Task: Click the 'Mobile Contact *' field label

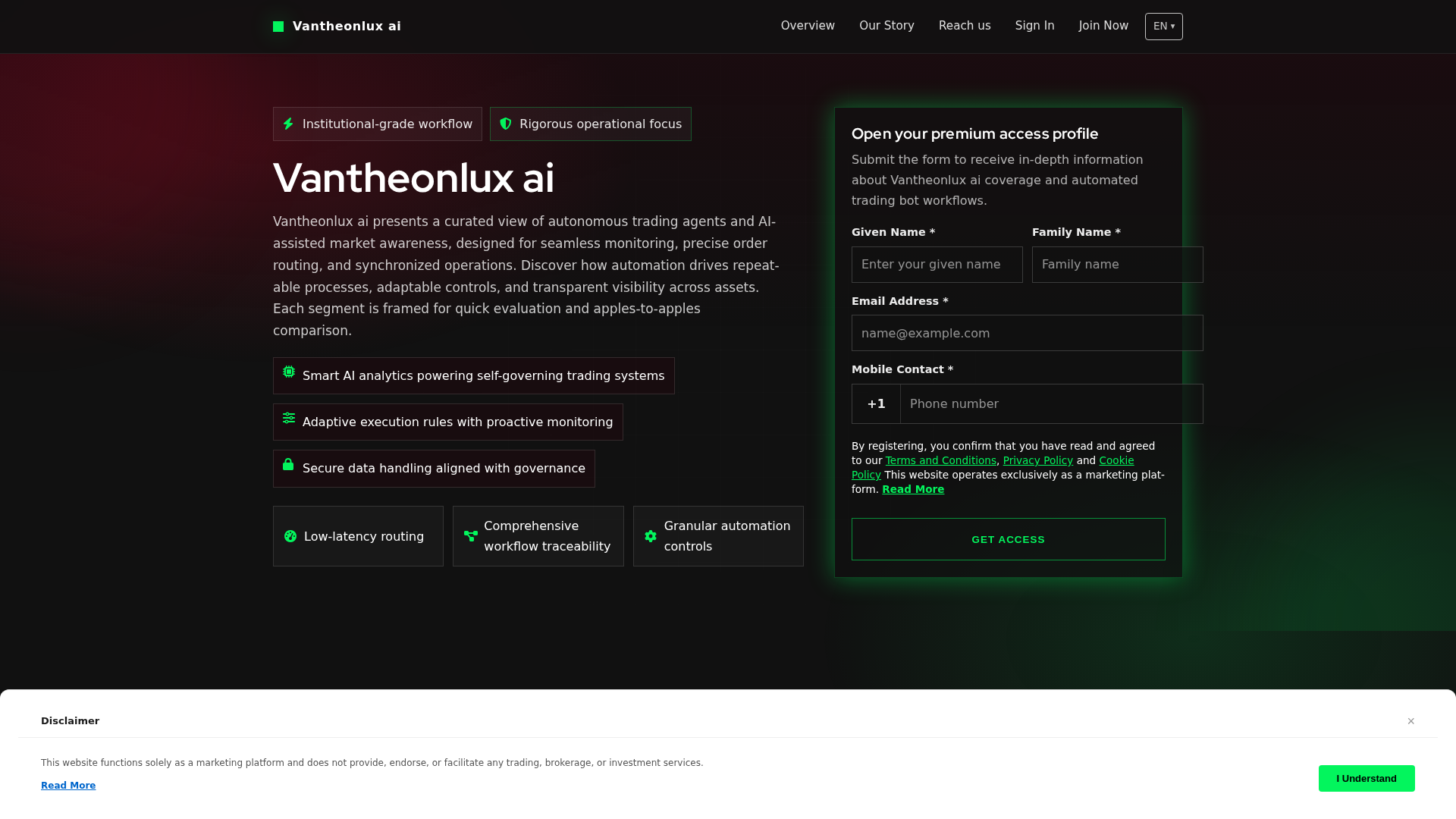Action: [902, 369]
